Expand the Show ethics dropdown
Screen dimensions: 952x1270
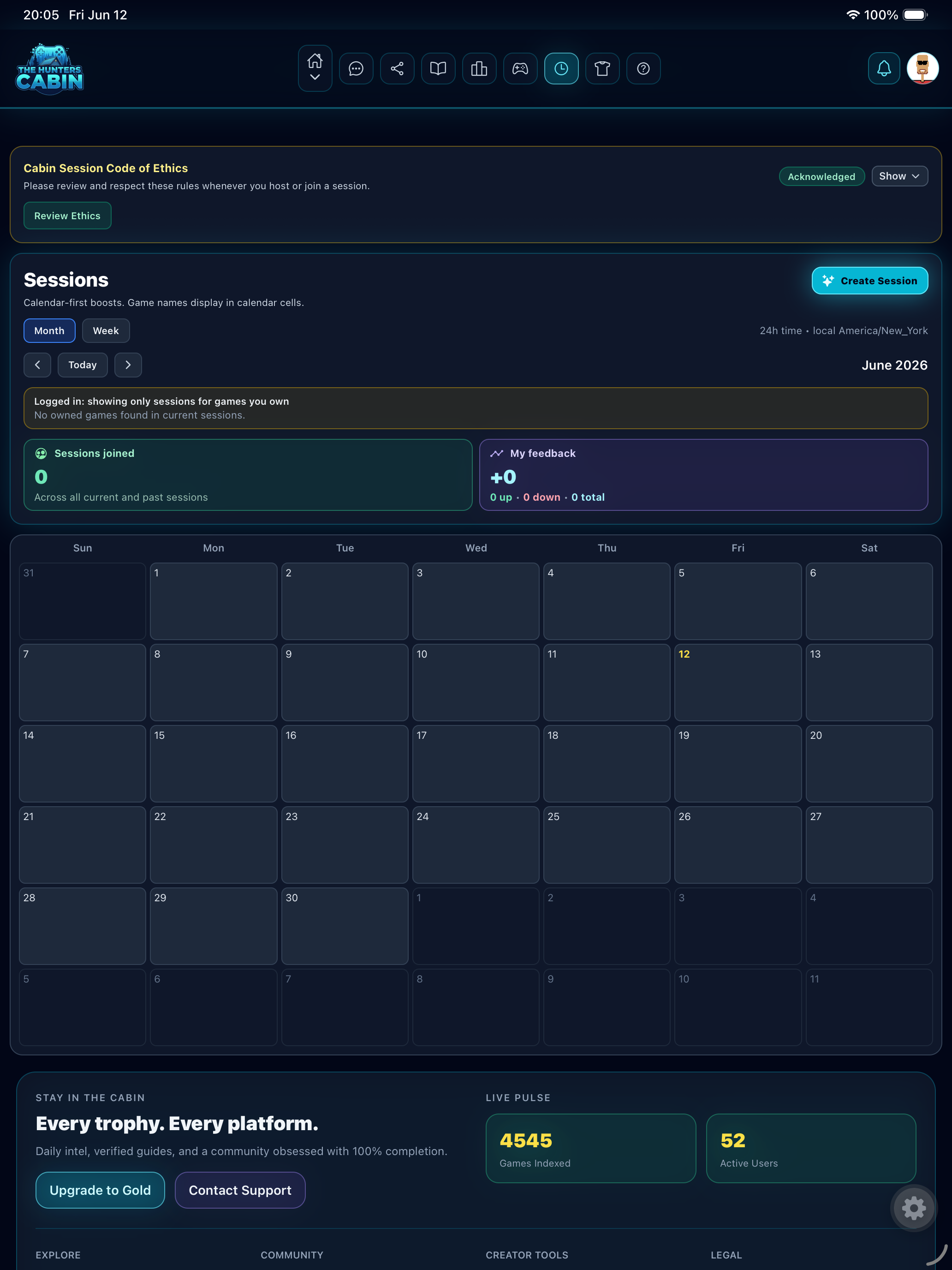click(899, 176)
